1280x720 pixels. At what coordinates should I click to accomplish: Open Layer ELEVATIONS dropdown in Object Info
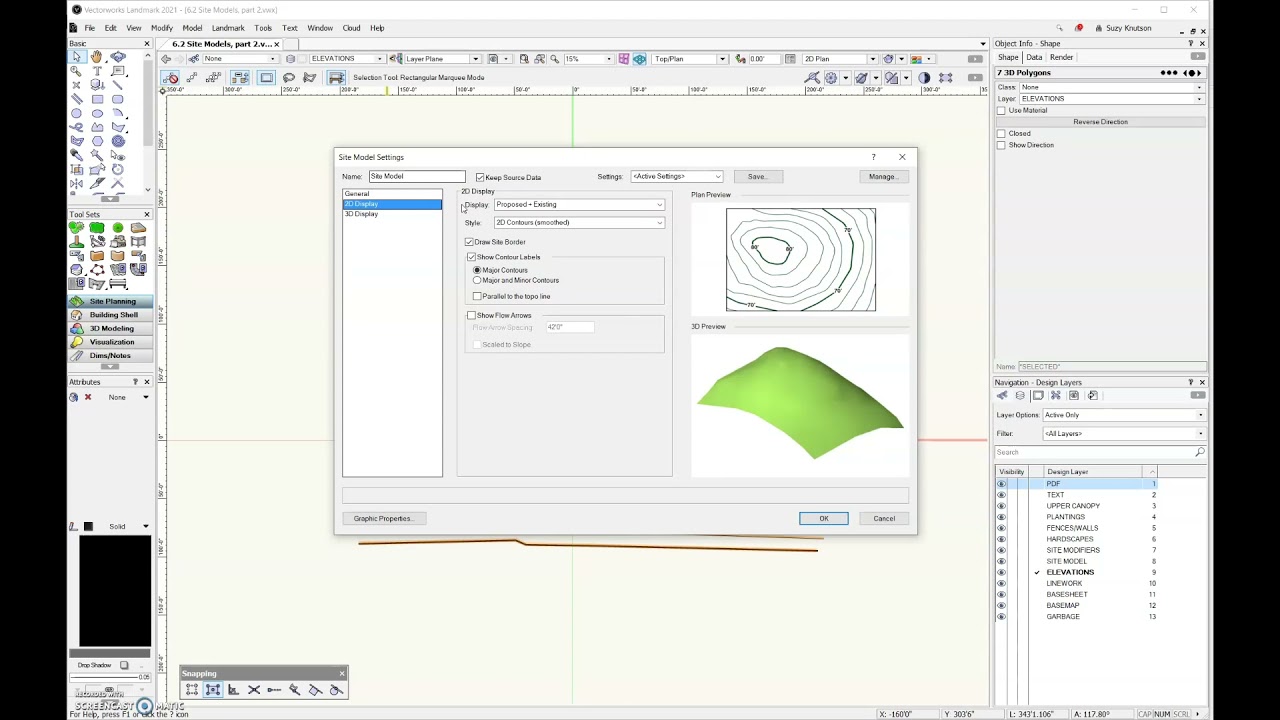point(1111,99)
